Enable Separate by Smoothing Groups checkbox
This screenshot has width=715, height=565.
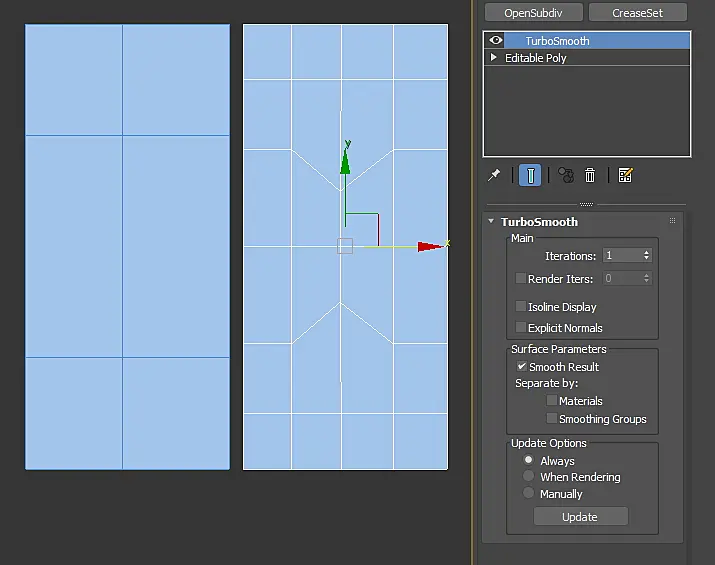tap(552, 418)
